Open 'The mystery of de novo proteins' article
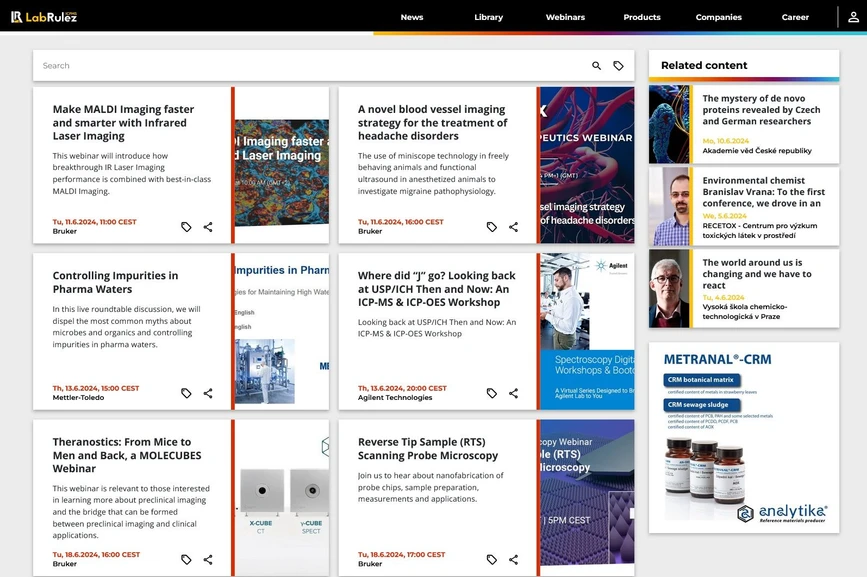 tap(761, 110)
